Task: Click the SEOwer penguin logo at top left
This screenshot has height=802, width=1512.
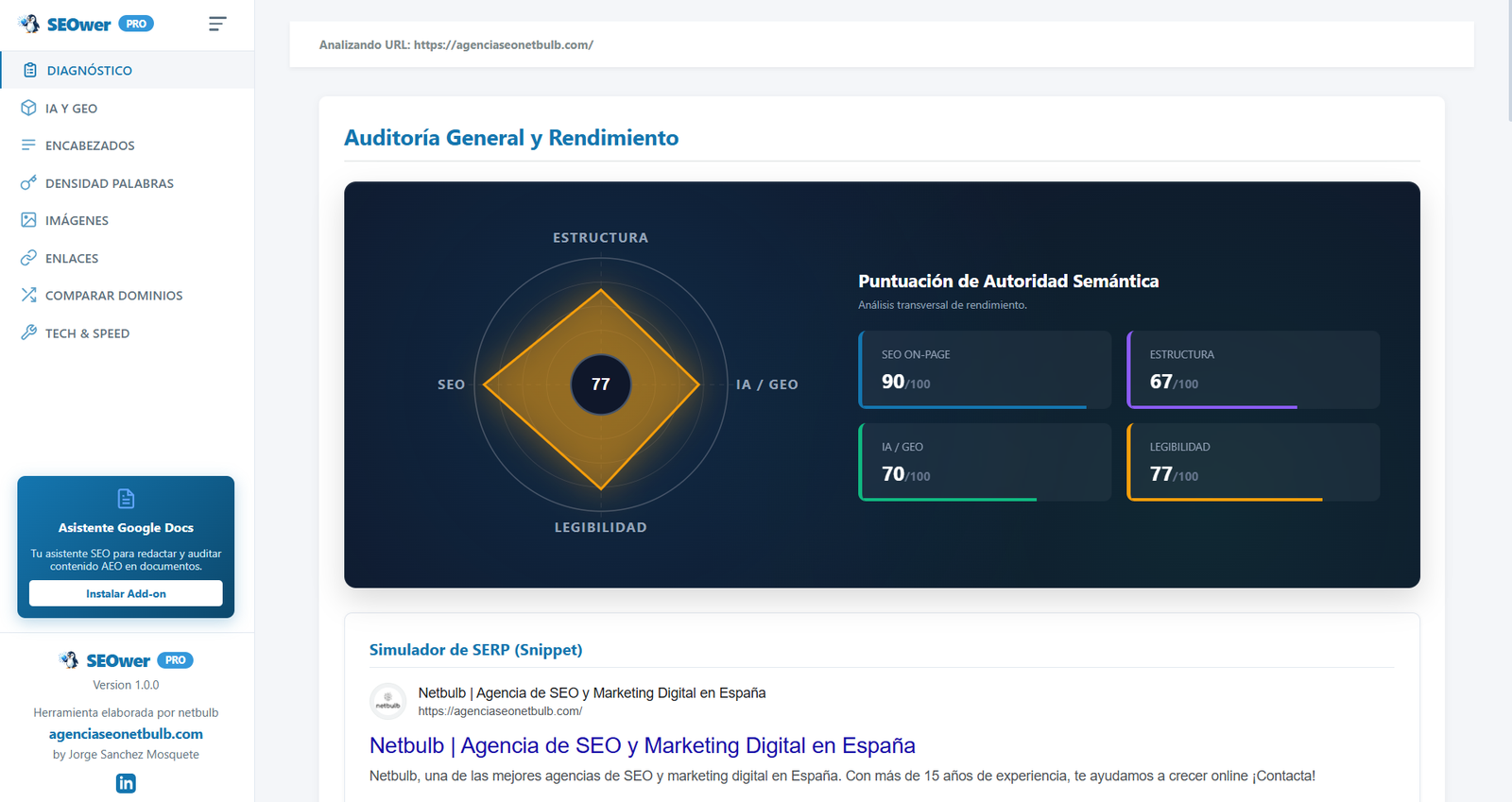Action: pos(29,24)
